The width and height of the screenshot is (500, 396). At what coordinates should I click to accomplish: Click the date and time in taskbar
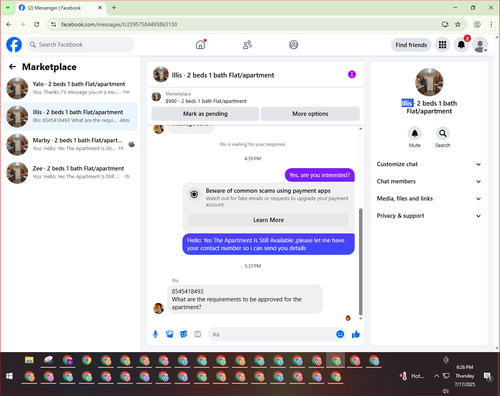465,376
